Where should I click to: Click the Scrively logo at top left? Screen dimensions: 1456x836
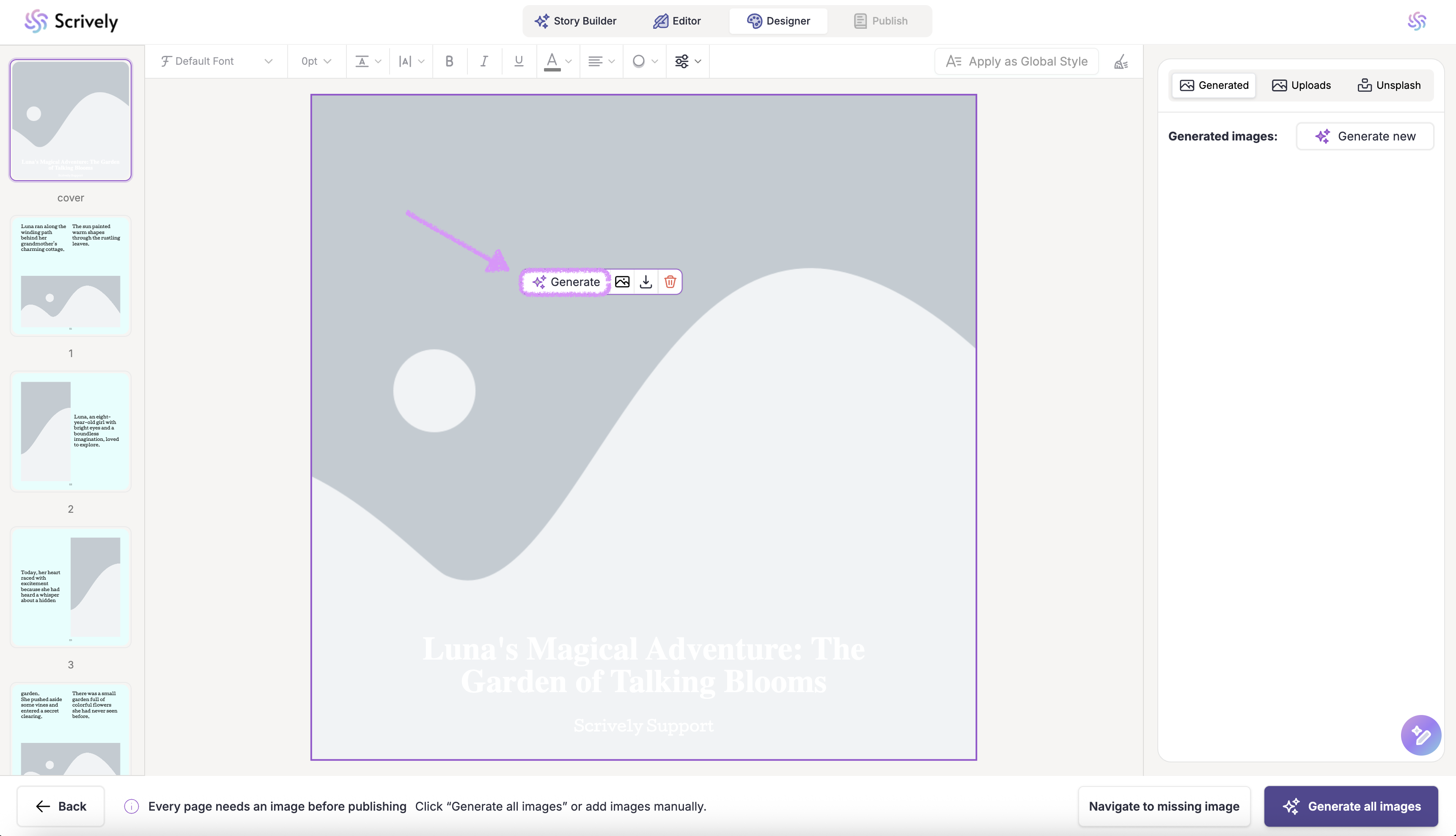point(71,21)
